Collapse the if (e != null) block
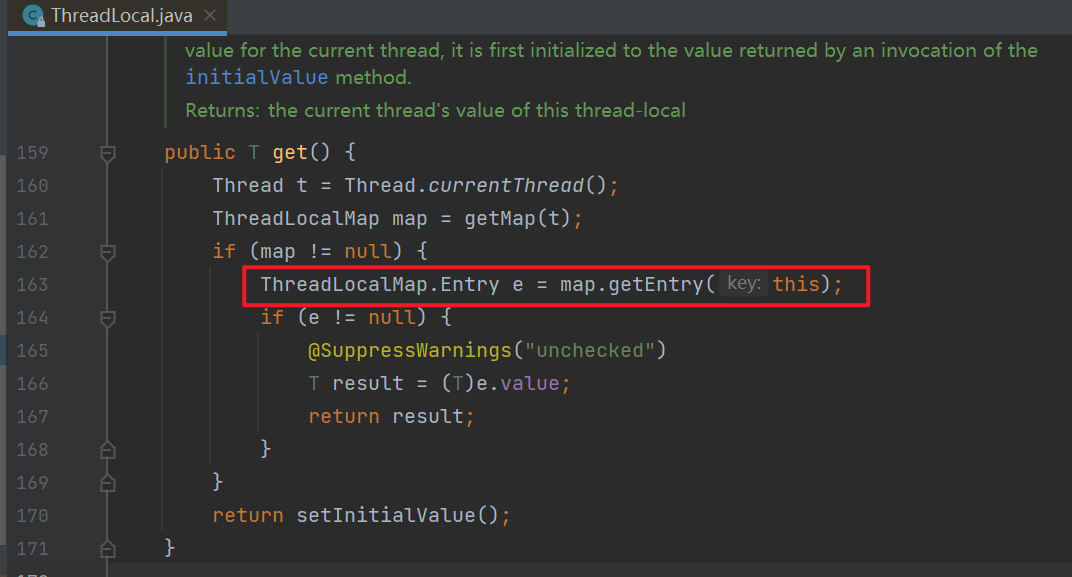Viewport: 1072px width, 577px height. pyautogui.click(x=108, y=319)
